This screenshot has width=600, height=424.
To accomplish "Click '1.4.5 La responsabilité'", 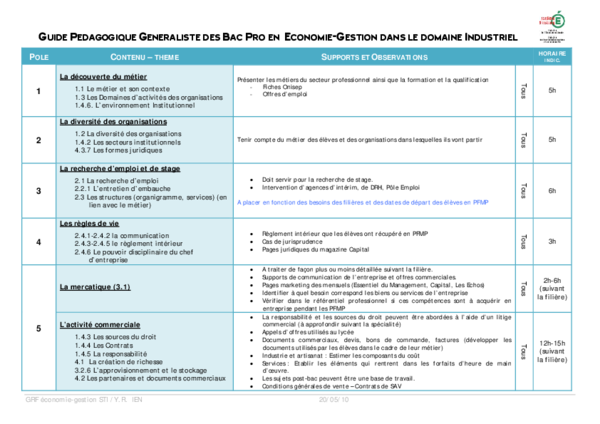I will 111,354.
